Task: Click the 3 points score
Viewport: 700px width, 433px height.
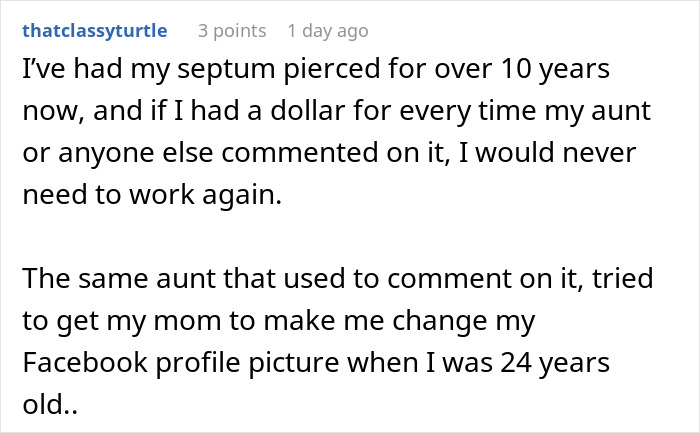Action: 232,31
